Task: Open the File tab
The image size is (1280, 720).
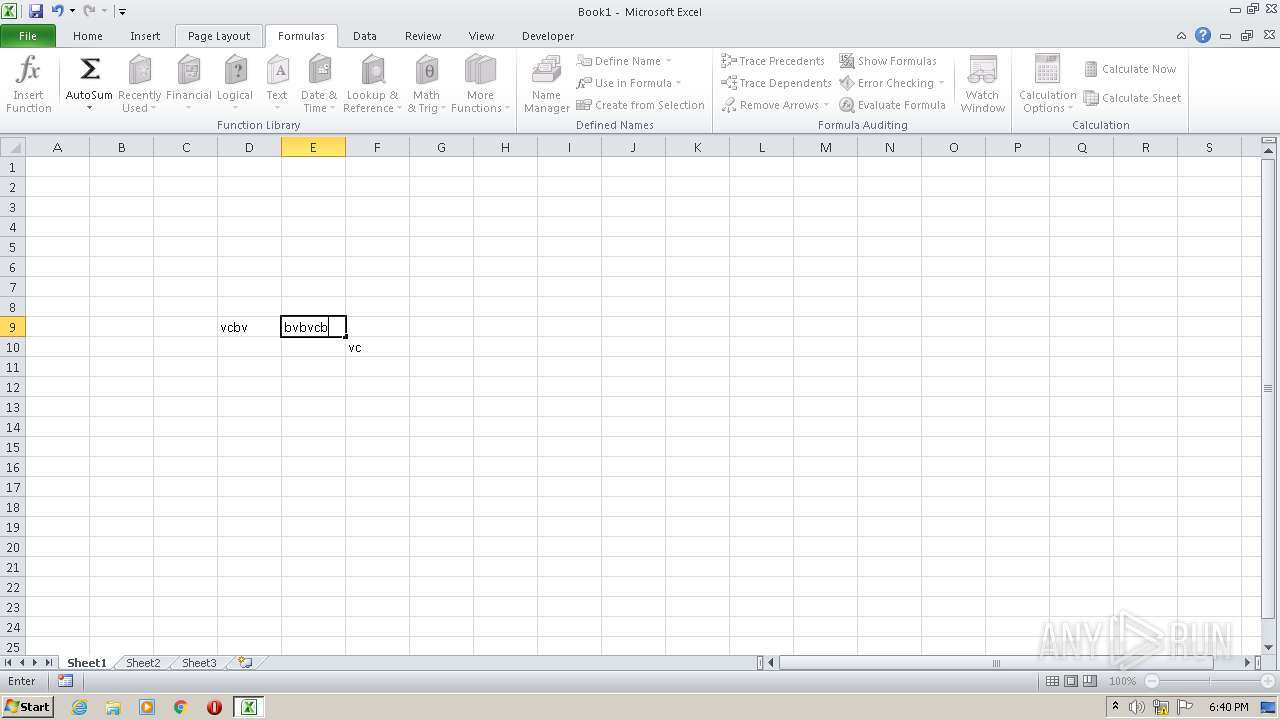Action: pos(28,36)
